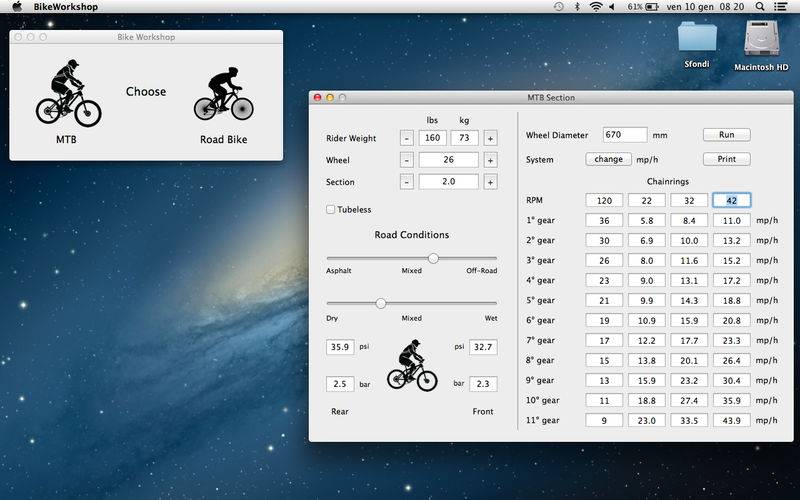Screen dimensions: 800x500
Task: Click the 9° gear cog field showing 13
Action: [x=604, y=380]
